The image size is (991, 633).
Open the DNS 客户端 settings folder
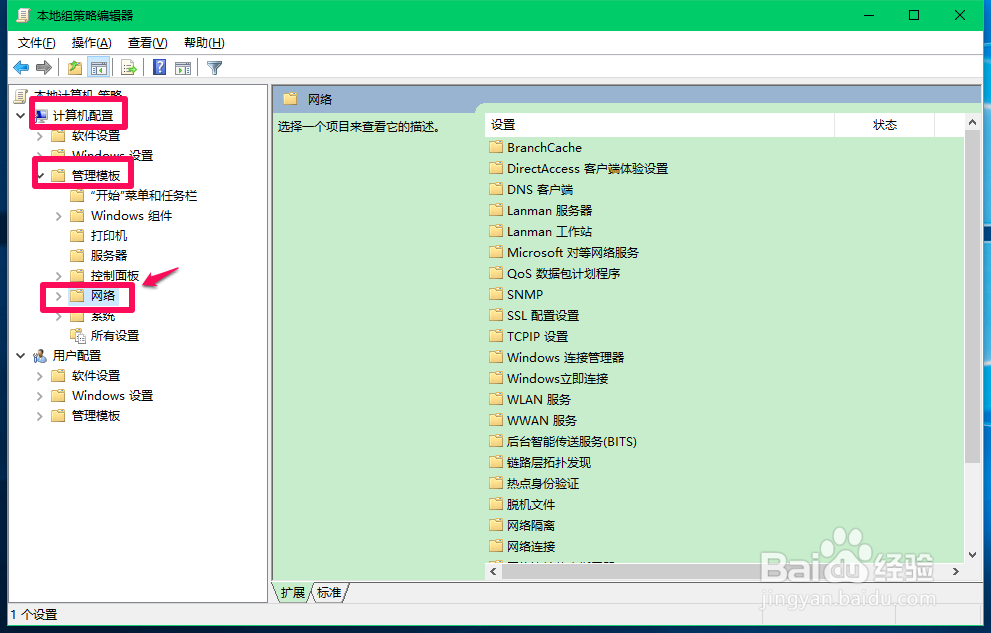point(540,189)
